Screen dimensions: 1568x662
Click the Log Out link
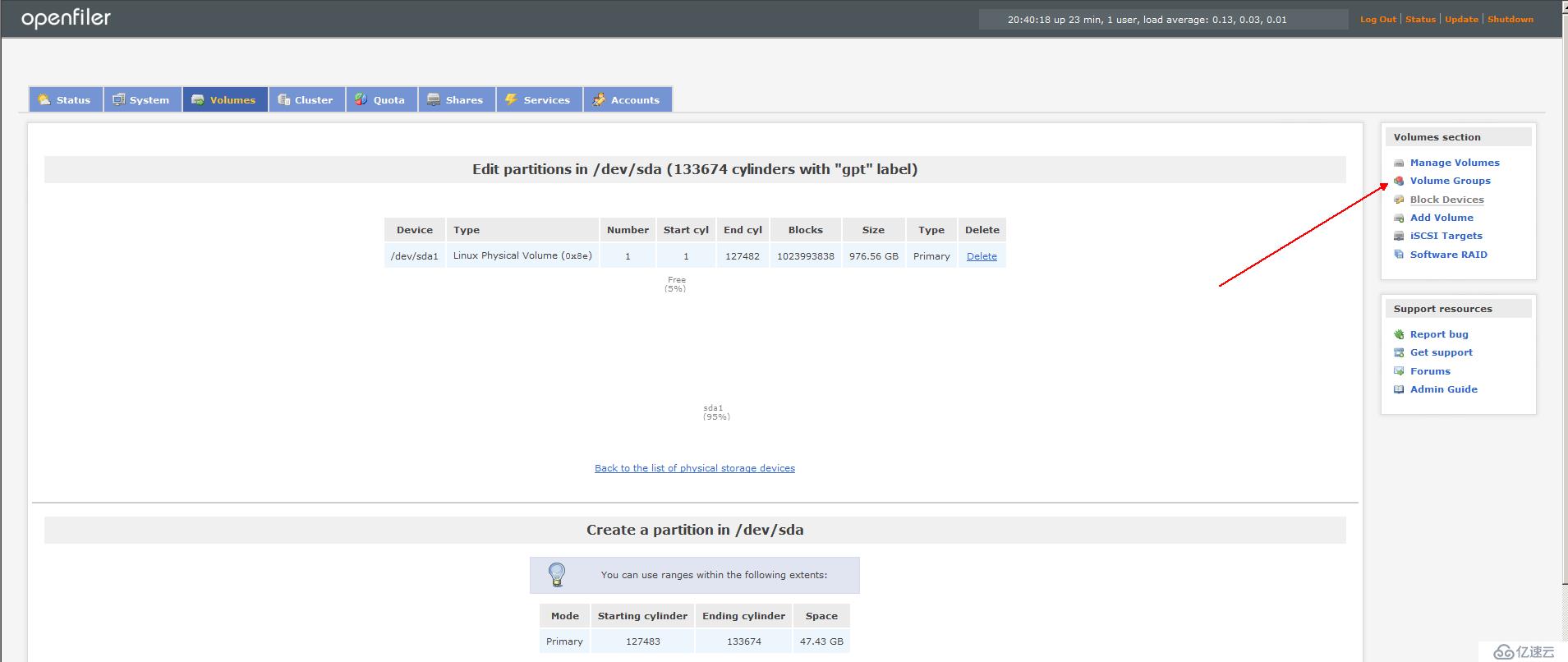(1377, 19)
